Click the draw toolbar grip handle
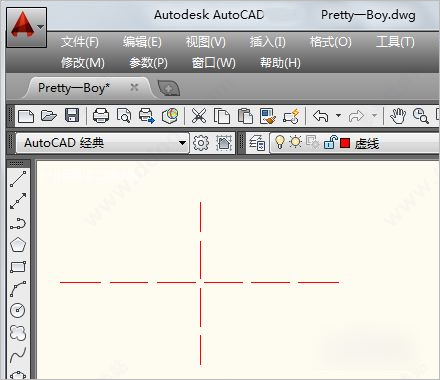 coord(18,164)
